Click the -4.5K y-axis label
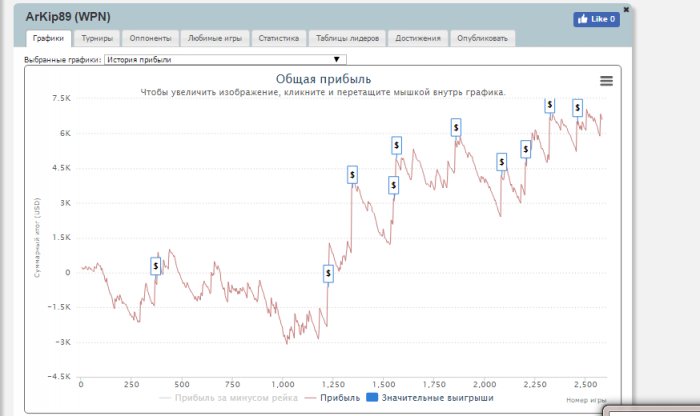 (59, 376)
